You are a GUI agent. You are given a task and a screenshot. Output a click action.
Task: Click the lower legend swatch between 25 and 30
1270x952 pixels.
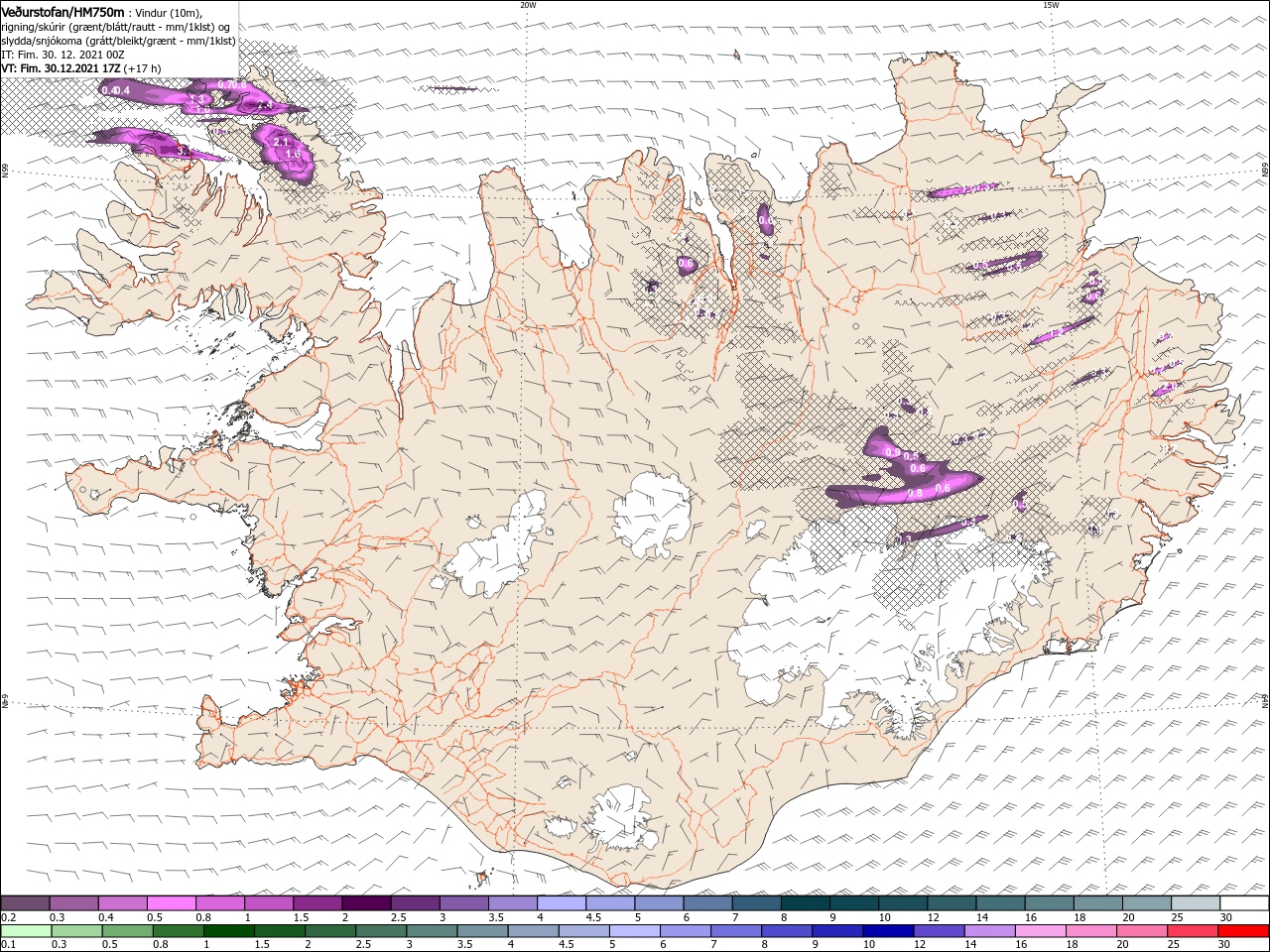(1193, 931)
